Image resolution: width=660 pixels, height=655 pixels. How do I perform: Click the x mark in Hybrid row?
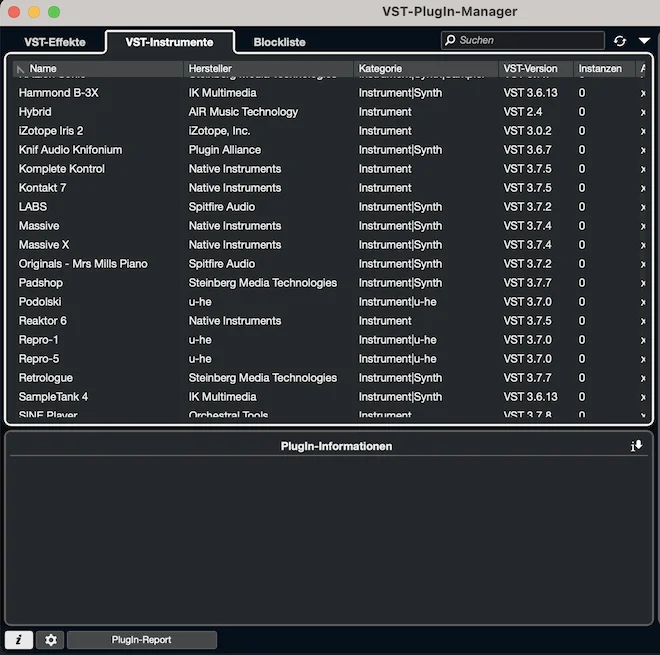643,112
